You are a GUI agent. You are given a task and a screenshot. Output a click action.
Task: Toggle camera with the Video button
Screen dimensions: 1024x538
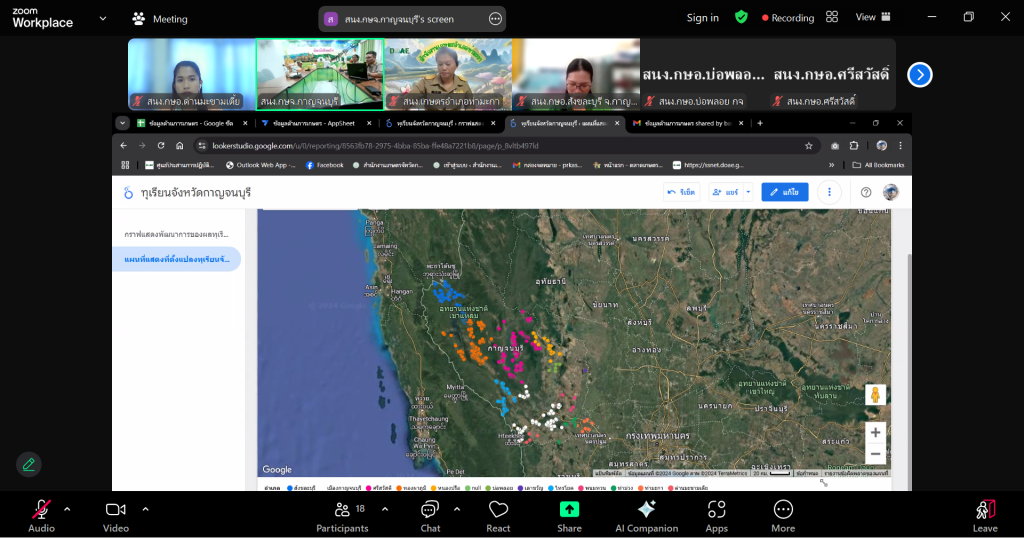[x=116, y=514]
